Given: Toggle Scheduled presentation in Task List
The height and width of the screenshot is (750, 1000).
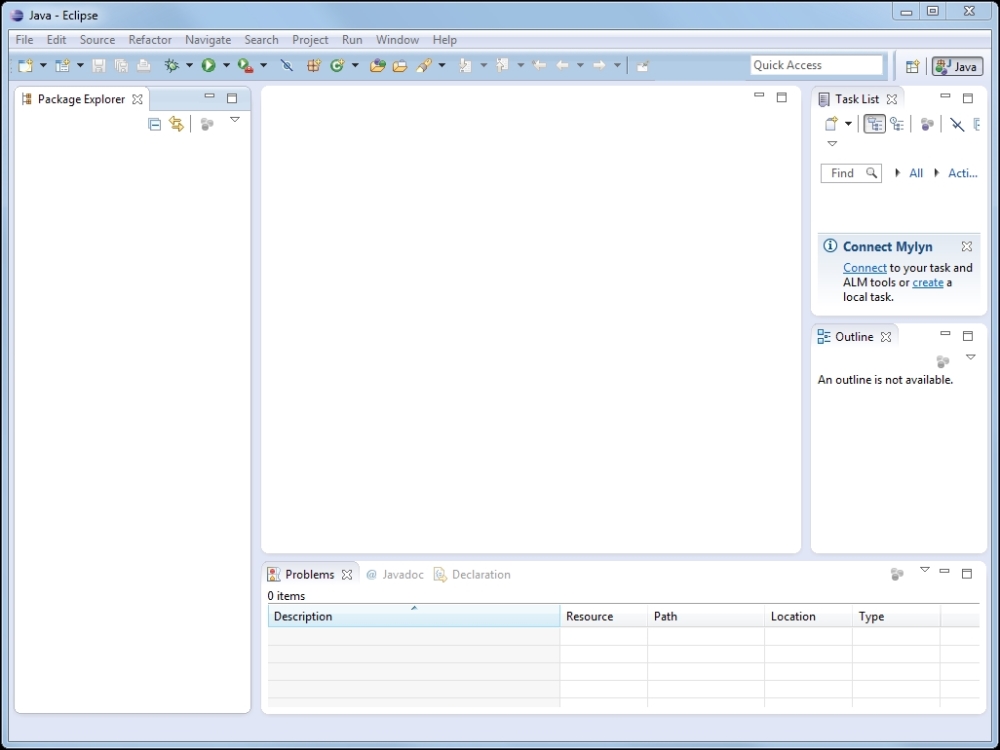Looking at the screenshot, I should 897,124.
